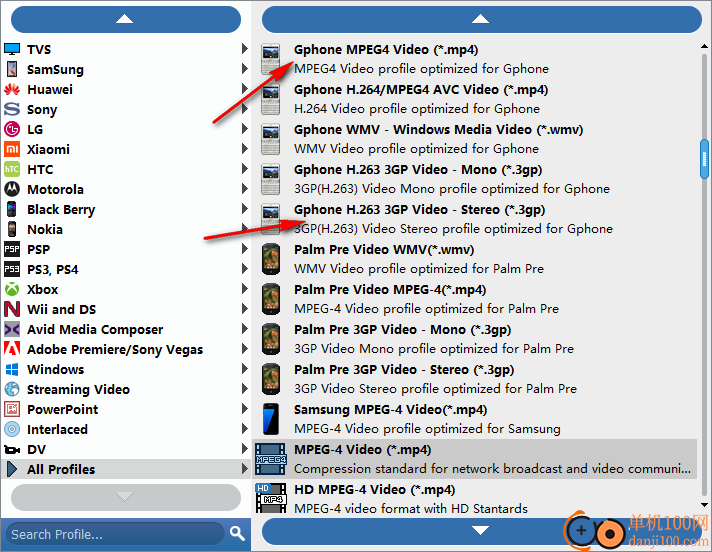Expand the PSP submenu arrow

click(245, 248)
